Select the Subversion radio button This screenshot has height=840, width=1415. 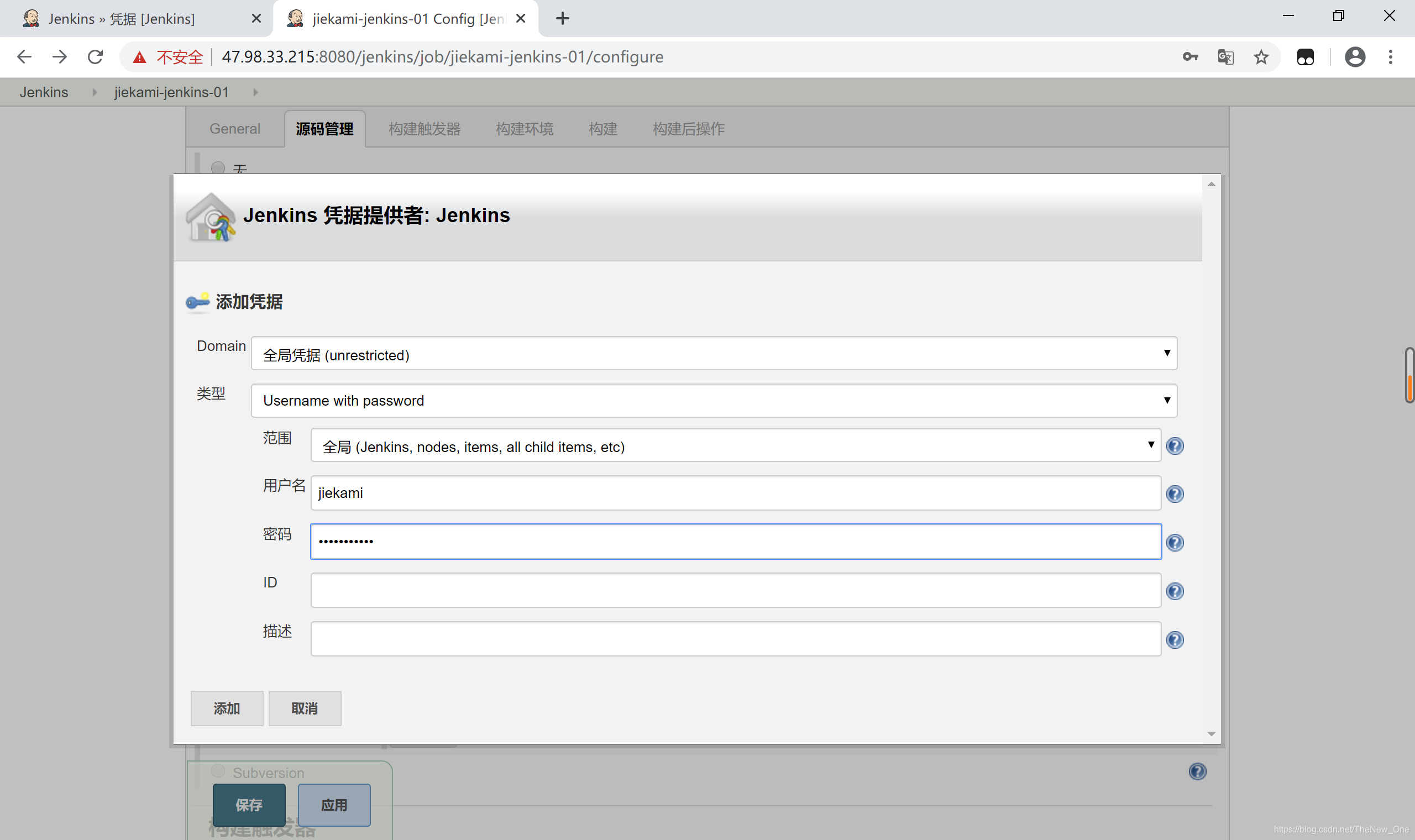tap(218, 770)
